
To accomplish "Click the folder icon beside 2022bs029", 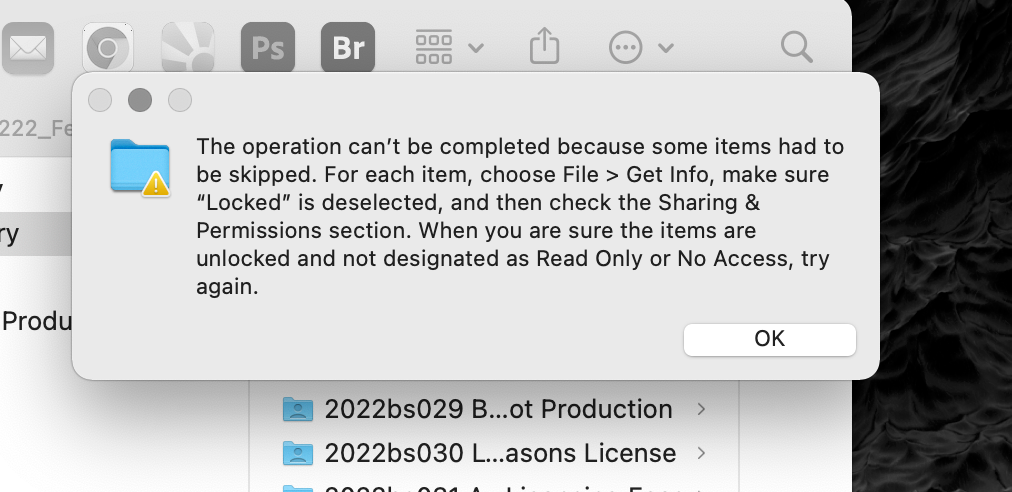I will (298, 409).
